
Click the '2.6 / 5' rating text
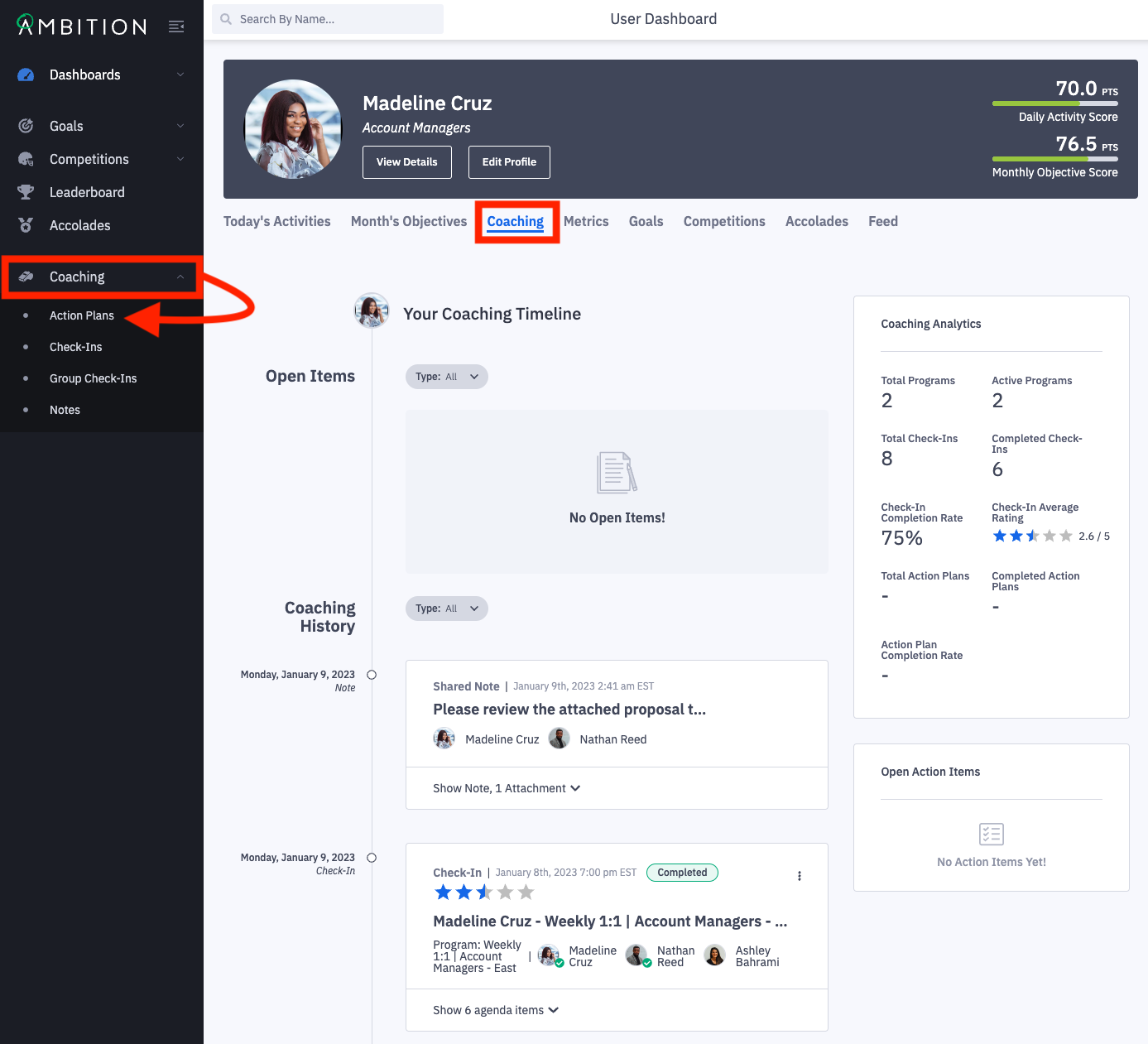coord(1094,536)
